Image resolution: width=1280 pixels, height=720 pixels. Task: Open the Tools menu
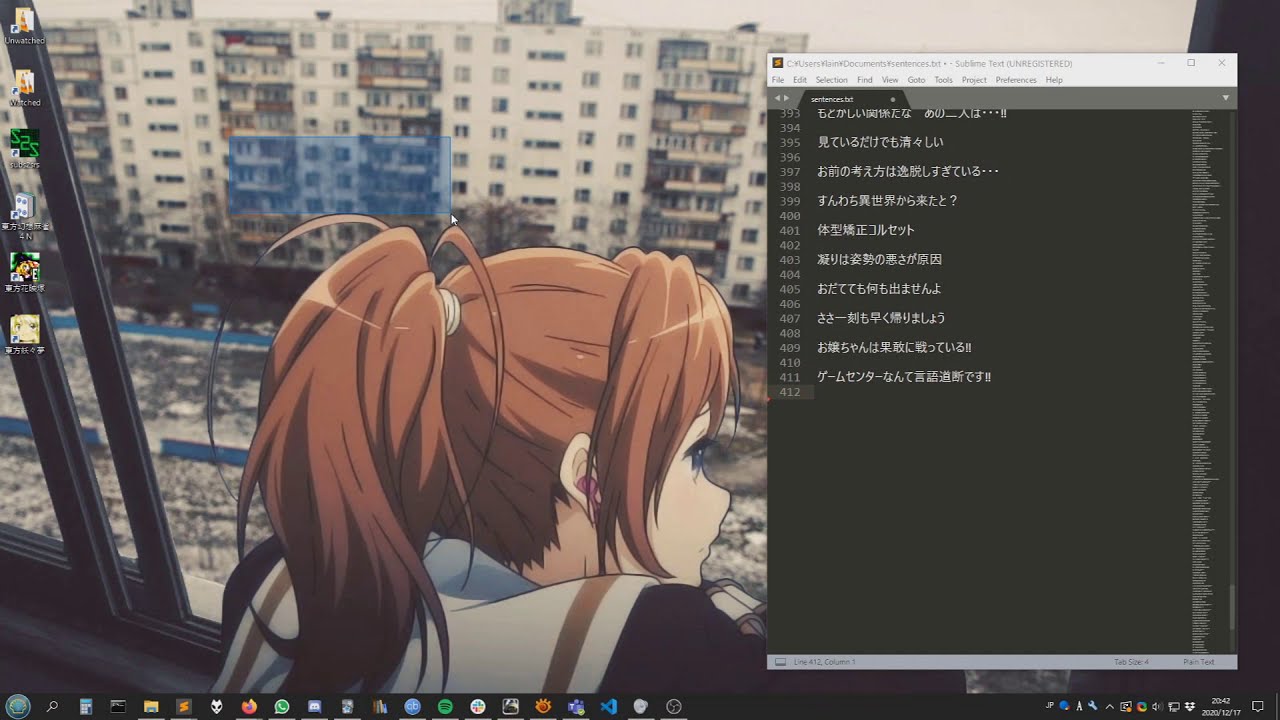(943, 80)
